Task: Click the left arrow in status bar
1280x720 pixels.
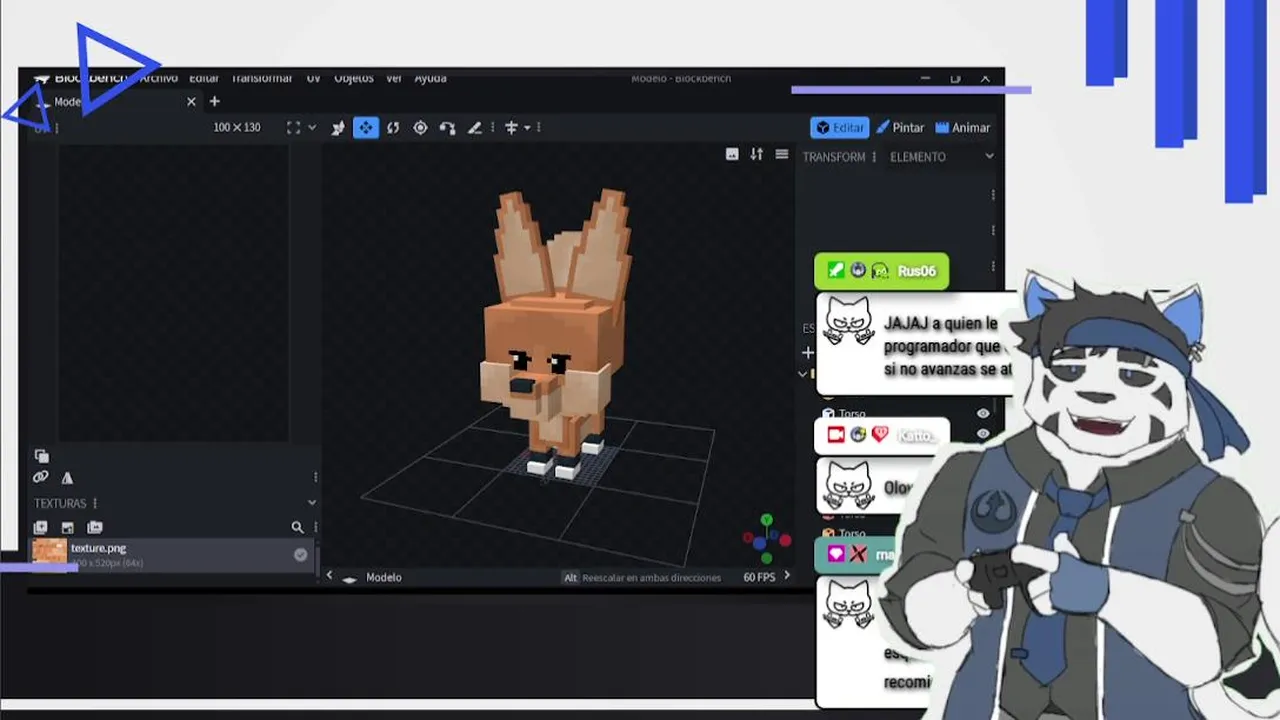Action: coord(329,576)
